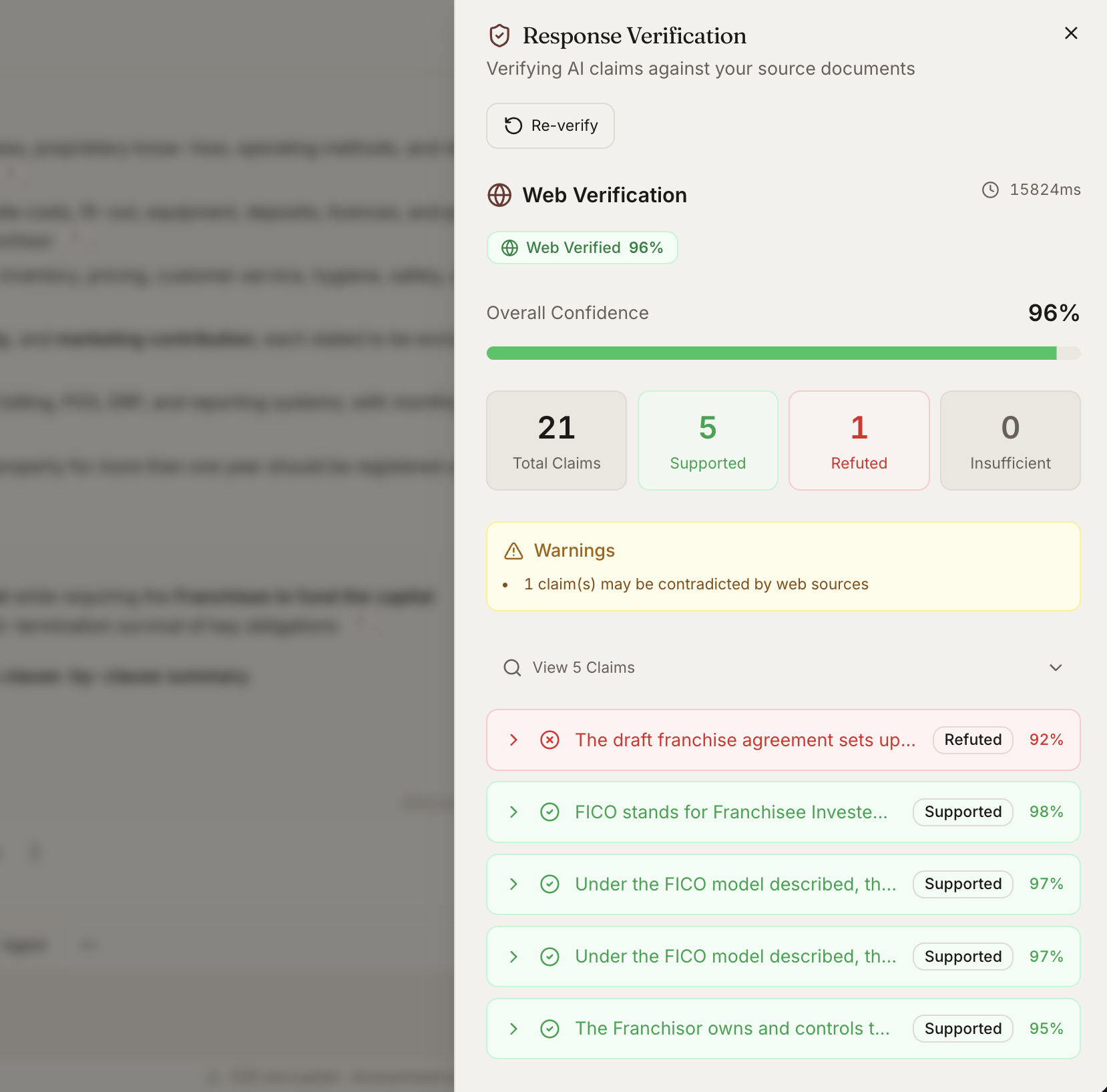This screenshot has width=1107, height=1092.
Task: Expand the last Under the FICO model claim
Action: [x=513, y=957]
